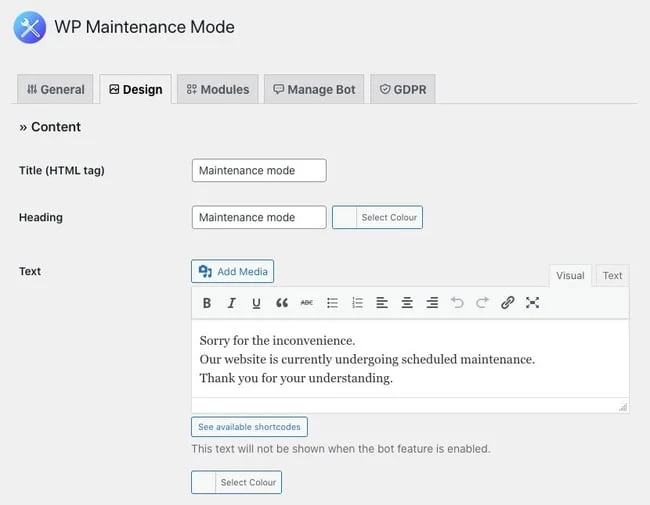
Task: Insert a link with chain icon
Action: coord(507,303)
